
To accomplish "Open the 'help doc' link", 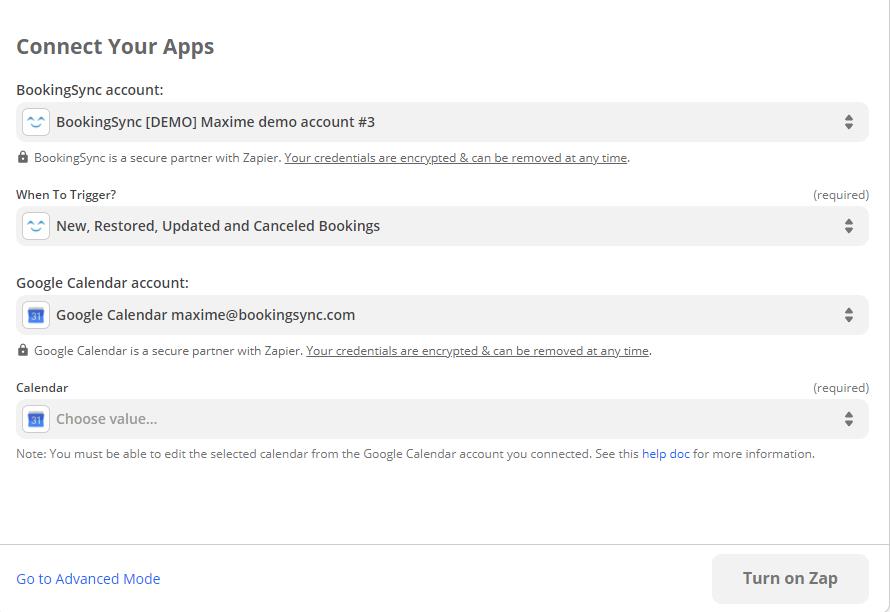I will 665,454.
